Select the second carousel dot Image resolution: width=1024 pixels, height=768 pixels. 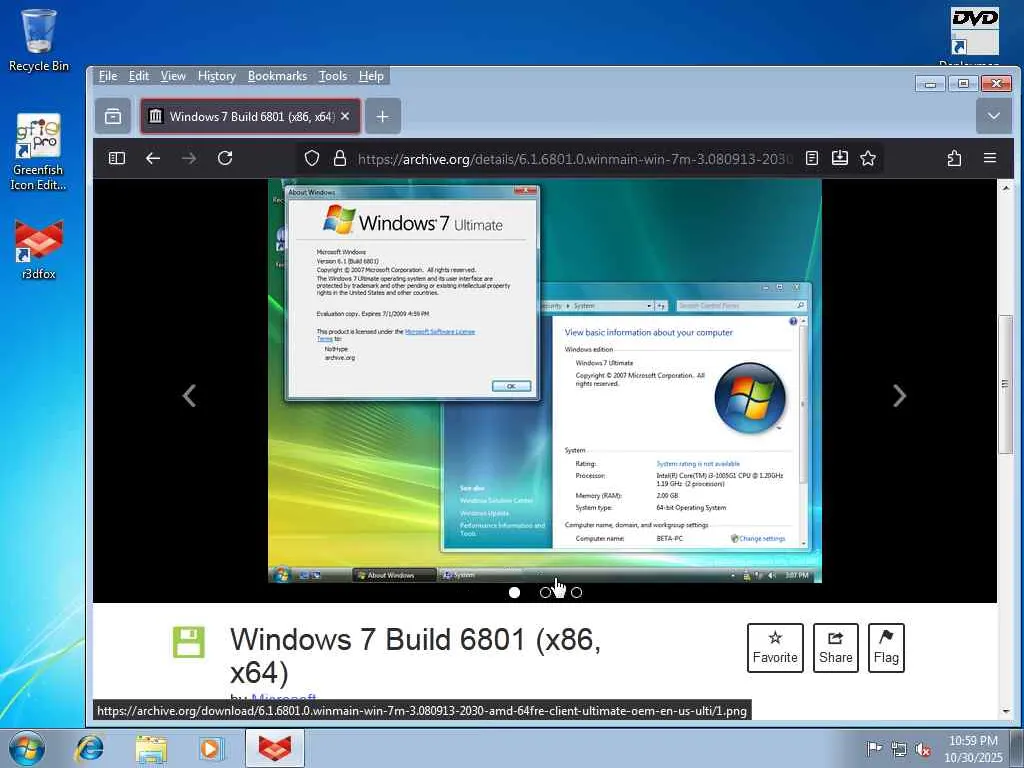545,592
